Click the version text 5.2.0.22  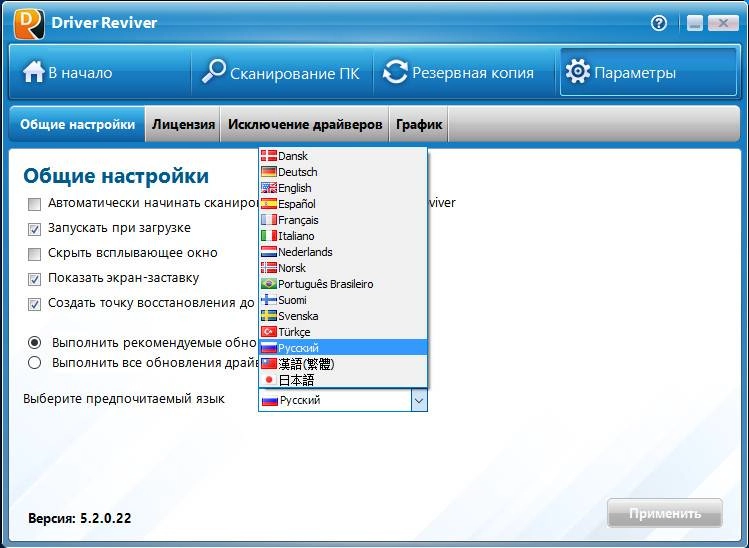pyautogui.click(x=106, y=518)
